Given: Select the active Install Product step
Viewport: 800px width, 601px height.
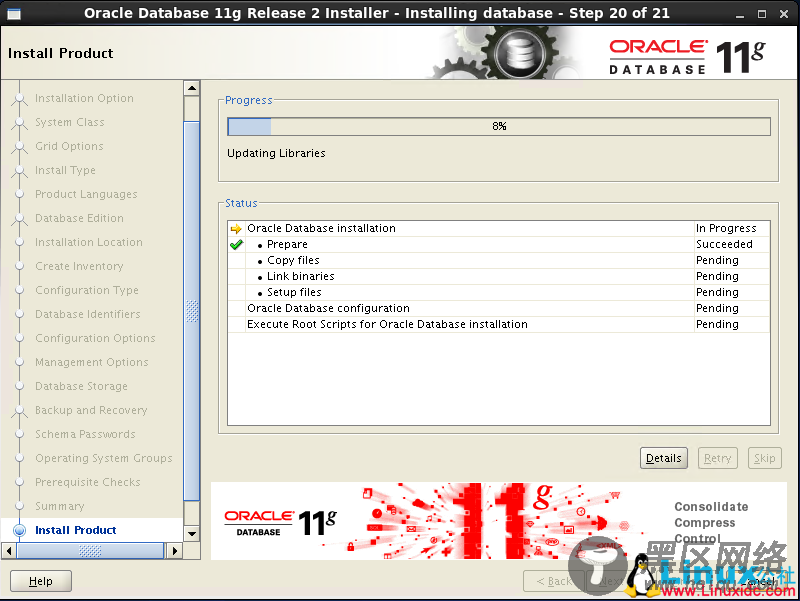Looking at the screenshot, I should pos(76,530).
